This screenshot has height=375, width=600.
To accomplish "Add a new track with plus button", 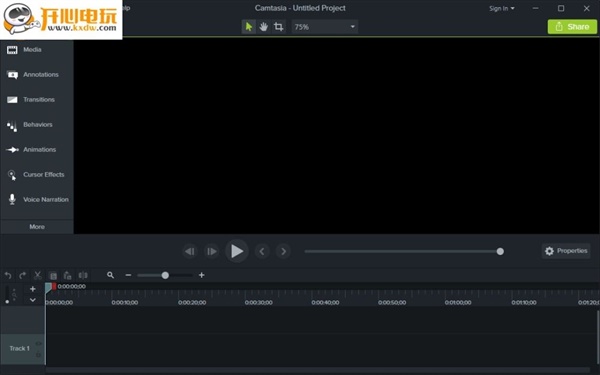I will click(33, 289).
